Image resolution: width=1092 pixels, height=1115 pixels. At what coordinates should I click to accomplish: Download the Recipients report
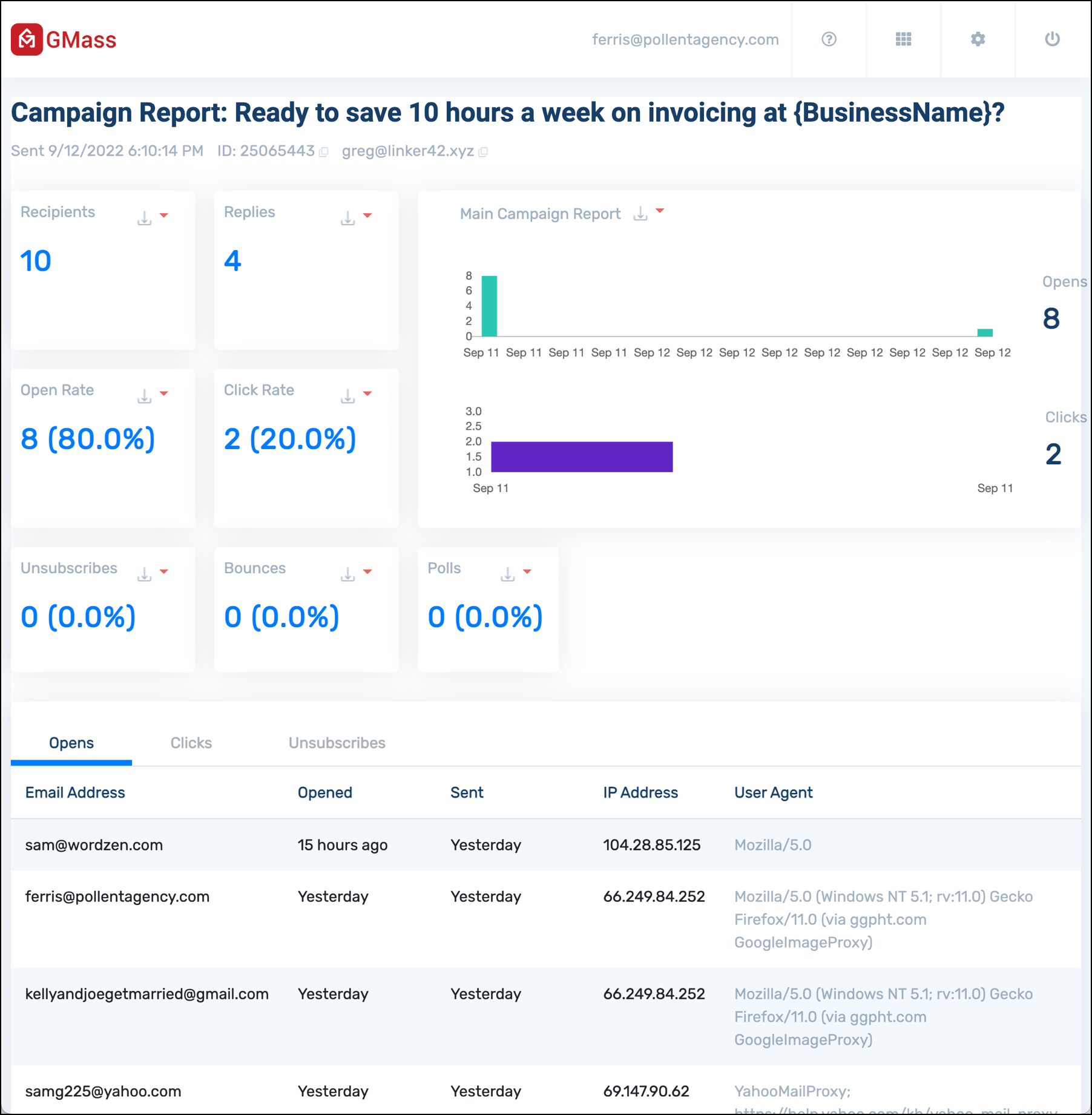144,218
